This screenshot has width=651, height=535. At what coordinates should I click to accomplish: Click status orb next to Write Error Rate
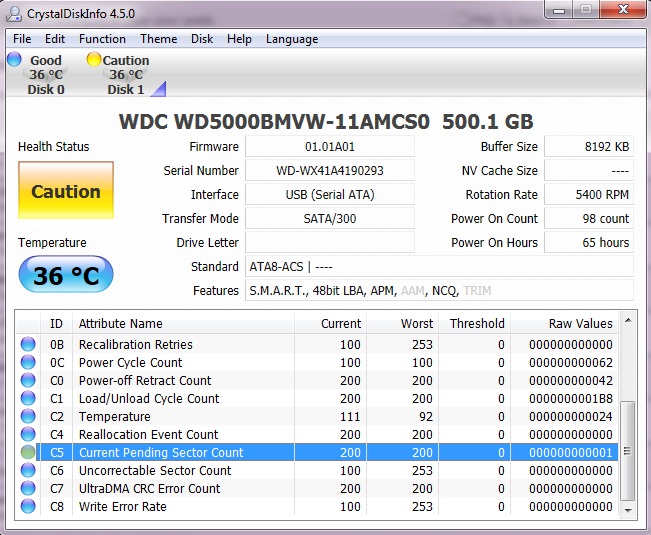click(28, 507)
